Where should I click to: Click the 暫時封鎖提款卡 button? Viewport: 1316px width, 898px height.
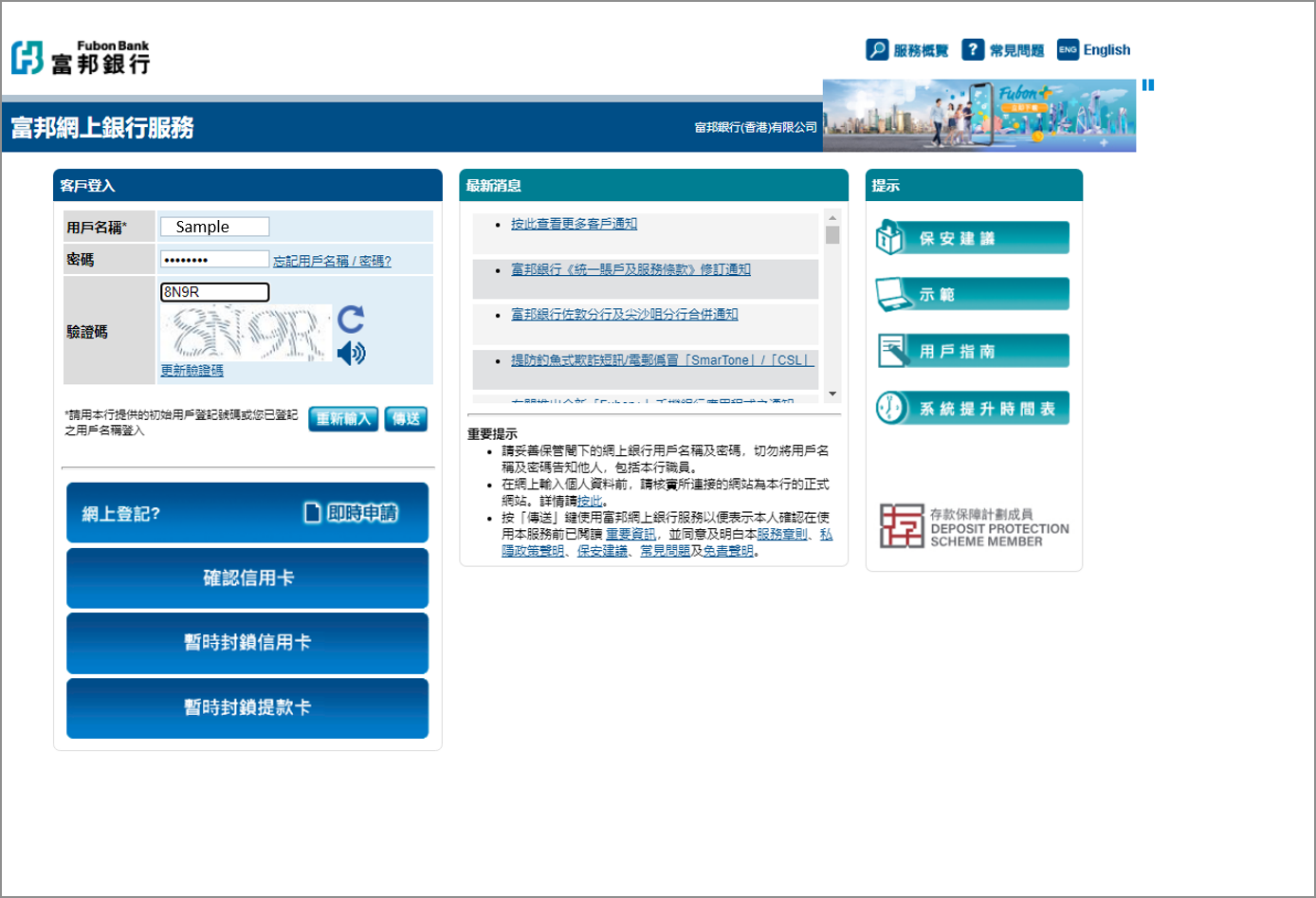pos(247,707)
